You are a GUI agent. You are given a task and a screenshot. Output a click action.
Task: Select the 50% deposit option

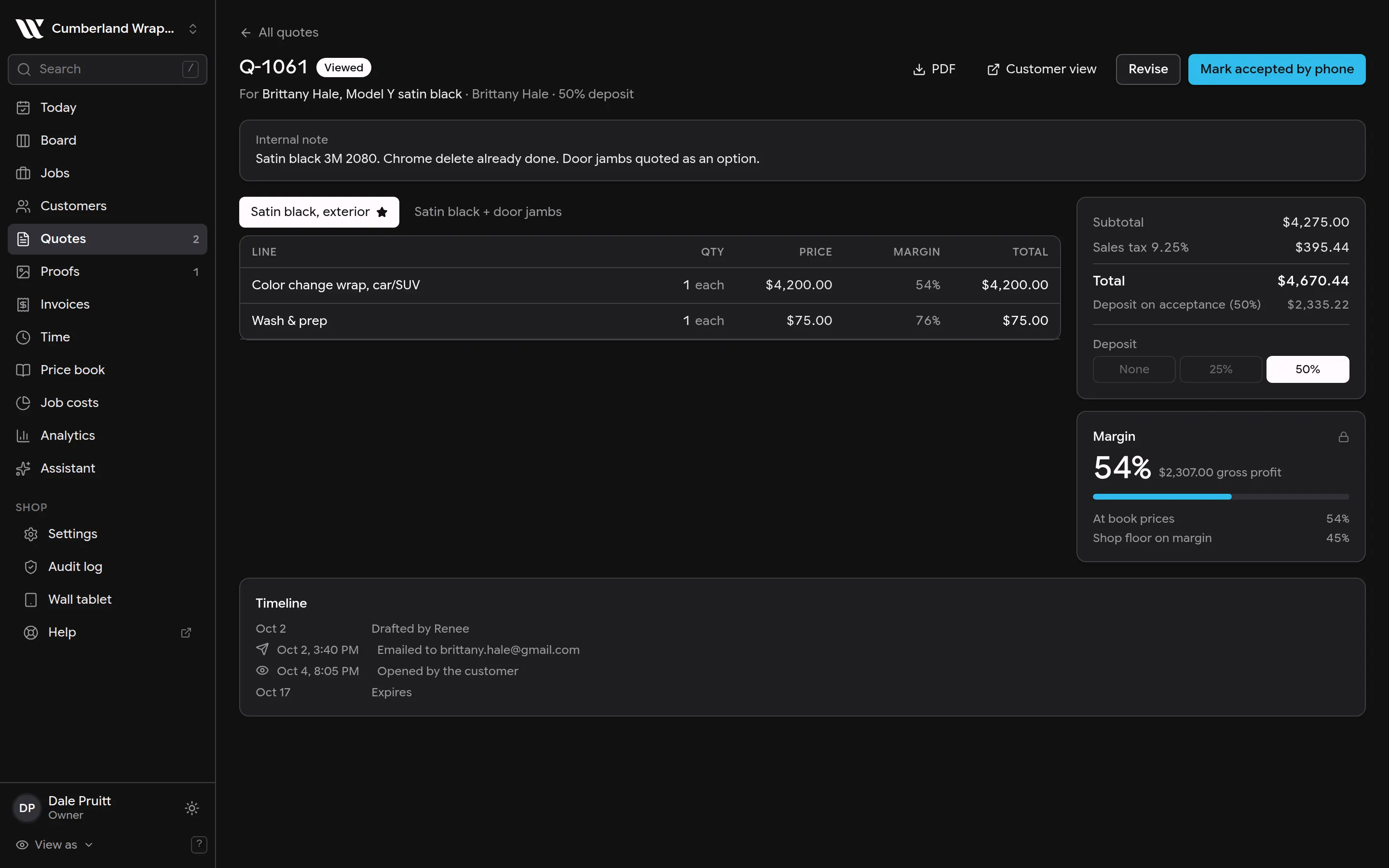point(1307,369)
